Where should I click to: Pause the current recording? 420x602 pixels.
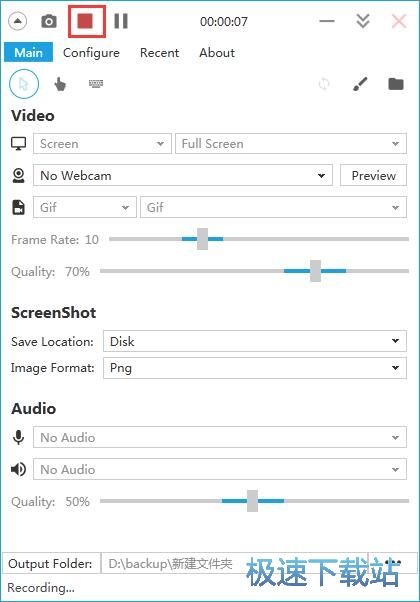point(121,21)
